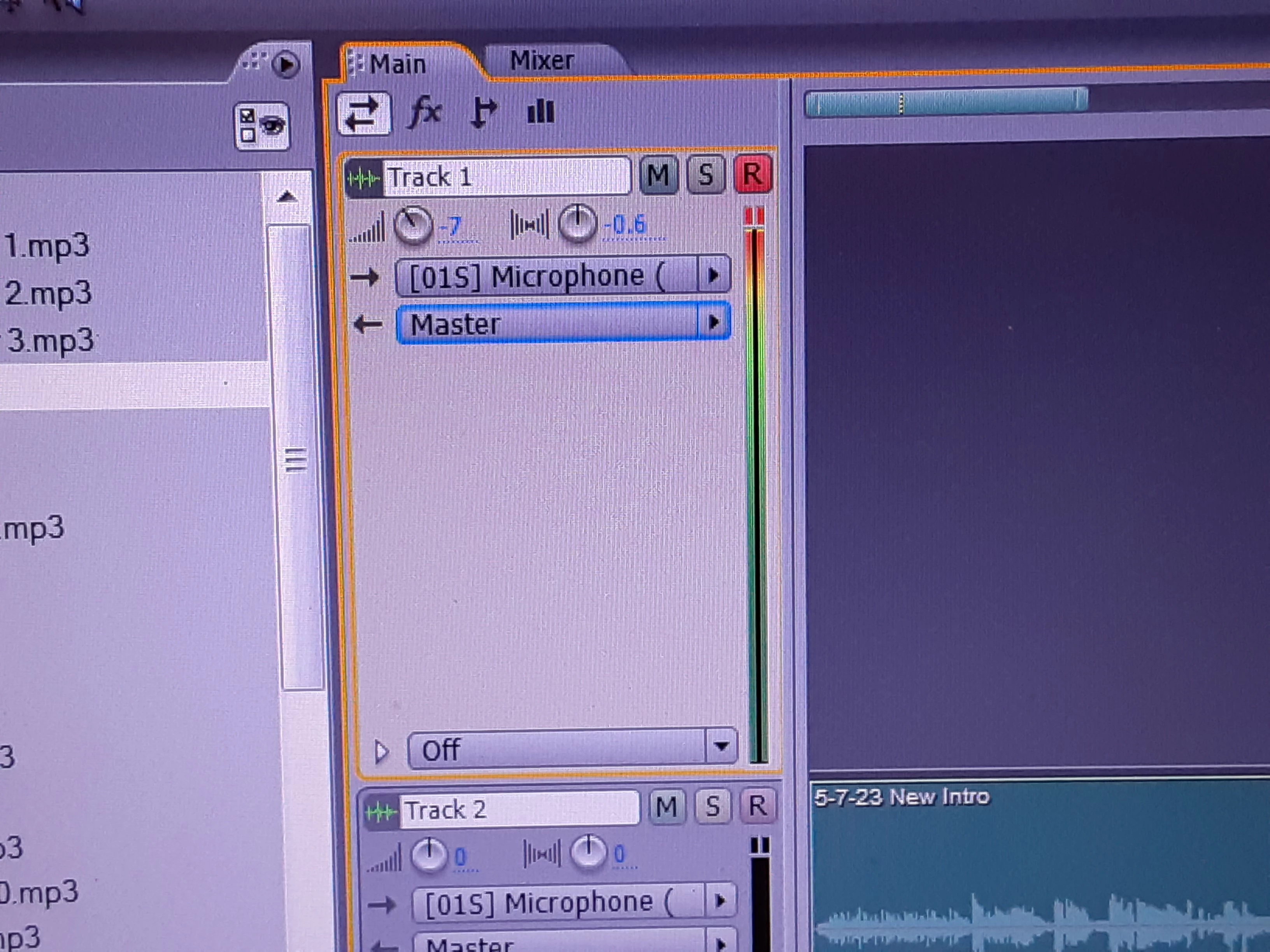1270x952 pixels.
Task: Click the Inputs/Outputs arrows icon
Action: 363,113
